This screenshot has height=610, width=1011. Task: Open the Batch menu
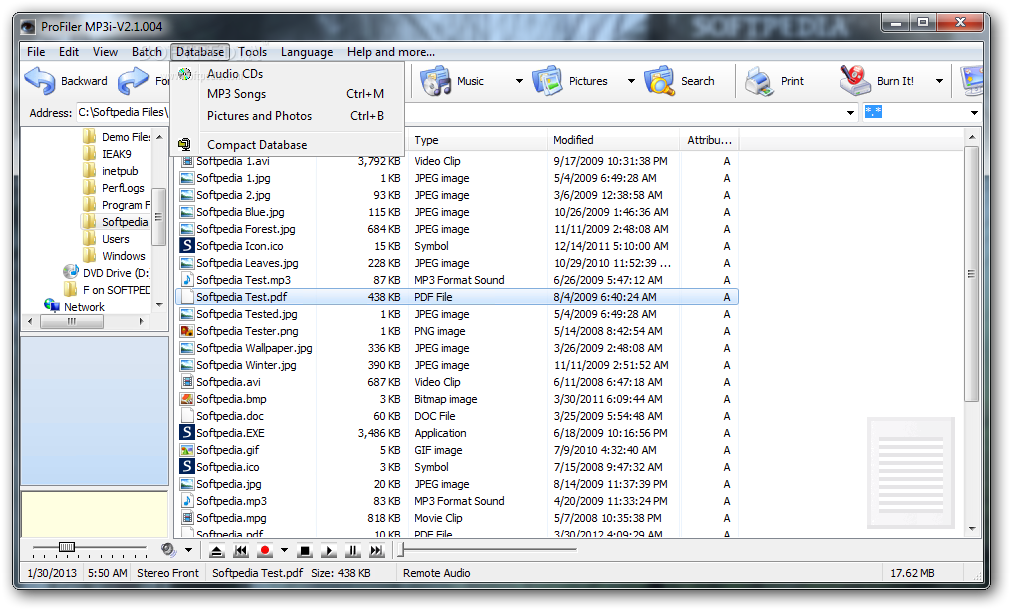click(147, 52)
